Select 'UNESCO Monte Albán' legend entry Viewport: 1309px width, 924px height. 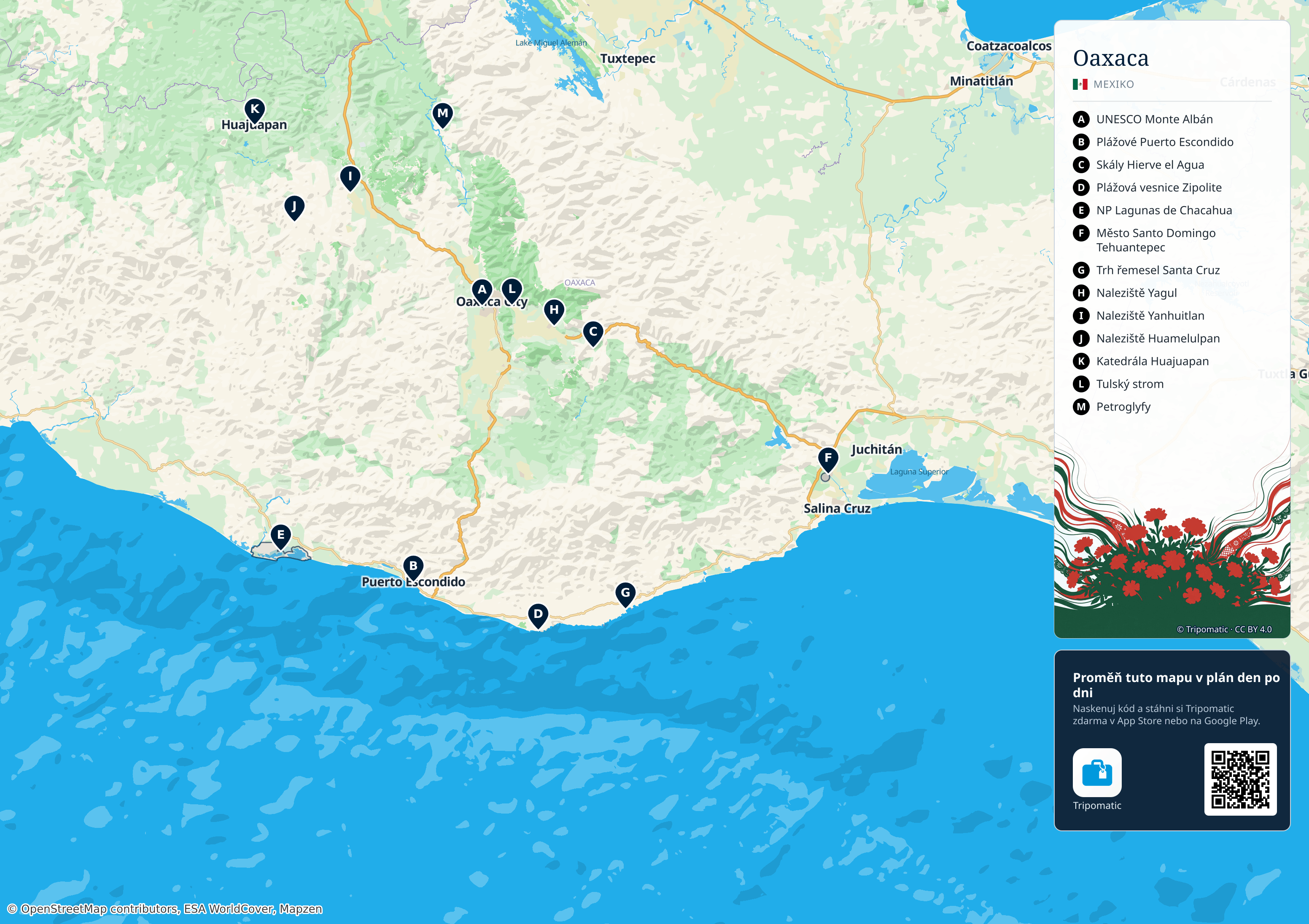tap(1155, 119)
